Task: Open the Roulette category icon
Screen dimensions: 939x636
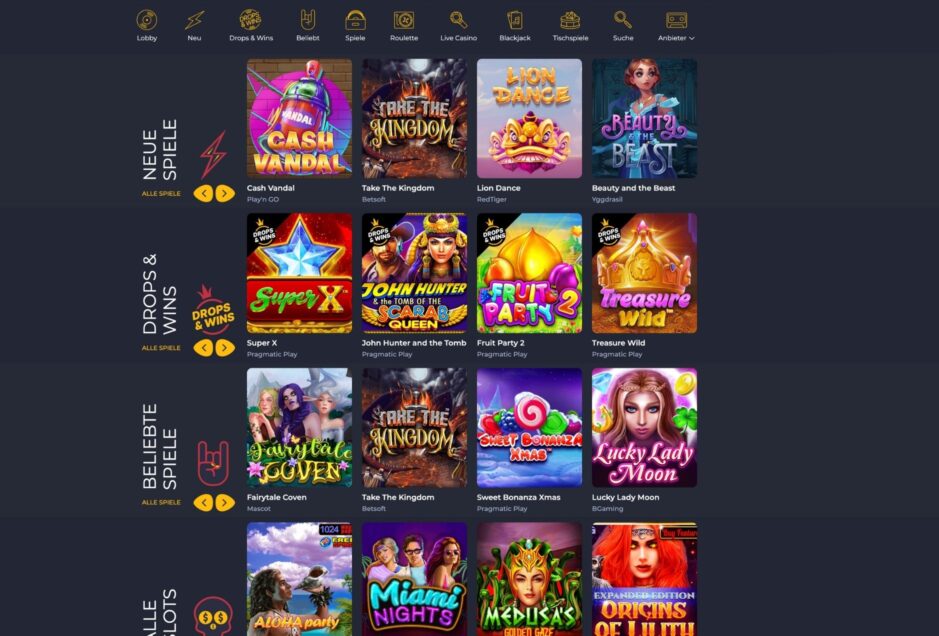Action: click(404, 21)
